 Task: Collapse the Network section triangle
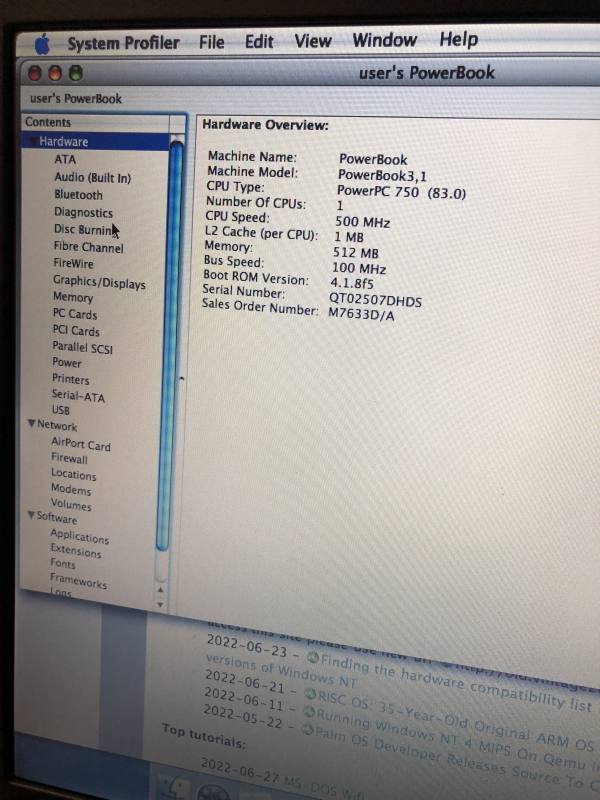(x=31, y=423)
